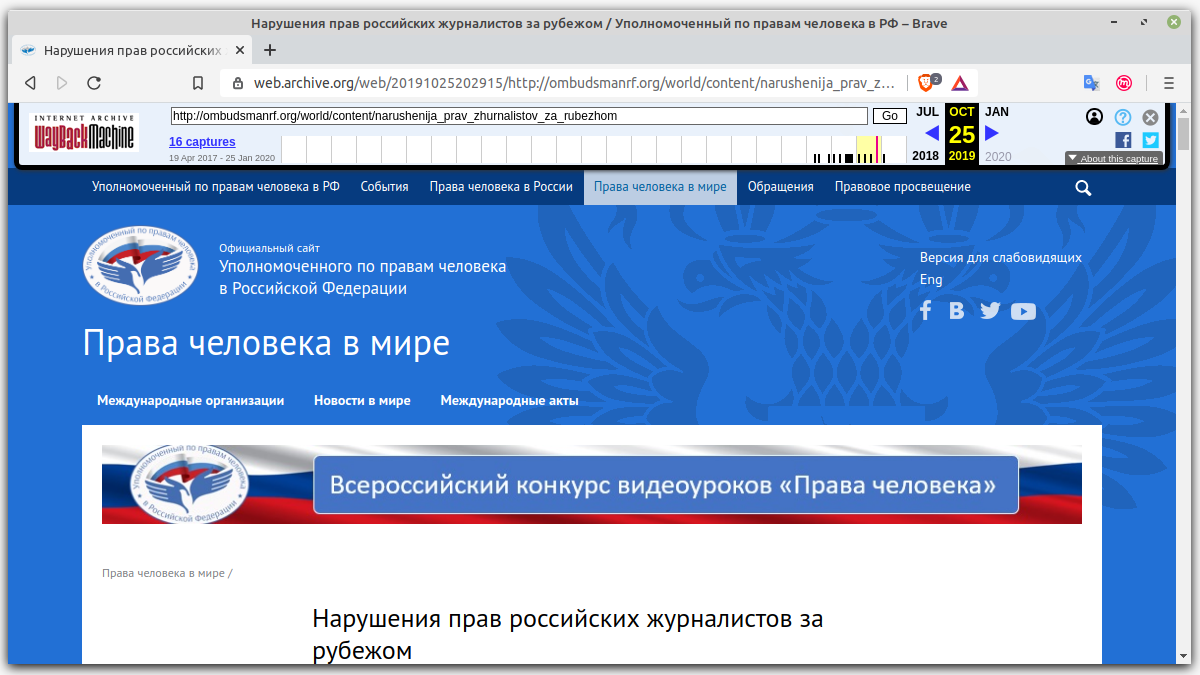Open the Wayback Machine help question-mark icon
This screenshot has width=1200, height=675.
point(1122,117)
